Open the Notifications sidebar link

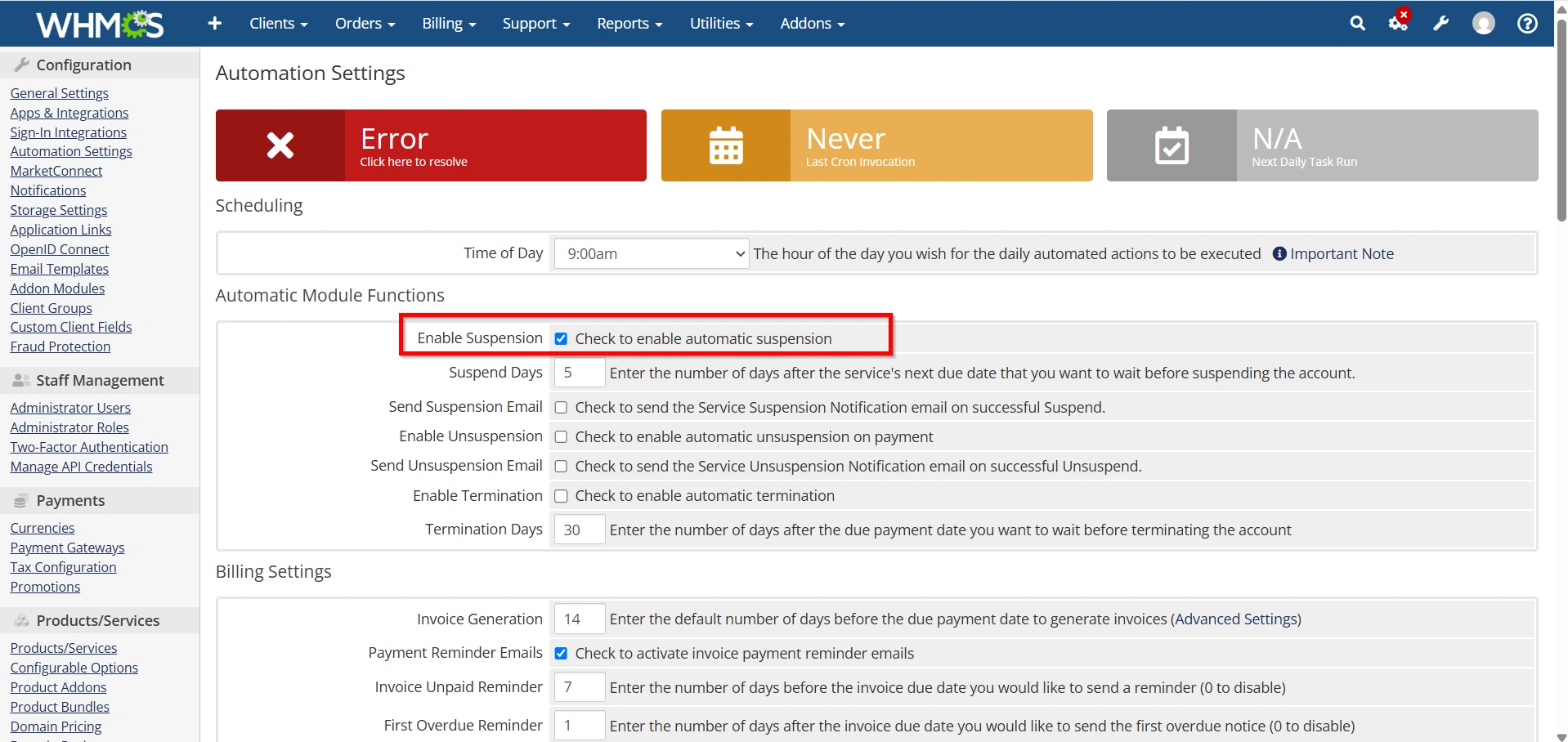[x=48, y=190]
